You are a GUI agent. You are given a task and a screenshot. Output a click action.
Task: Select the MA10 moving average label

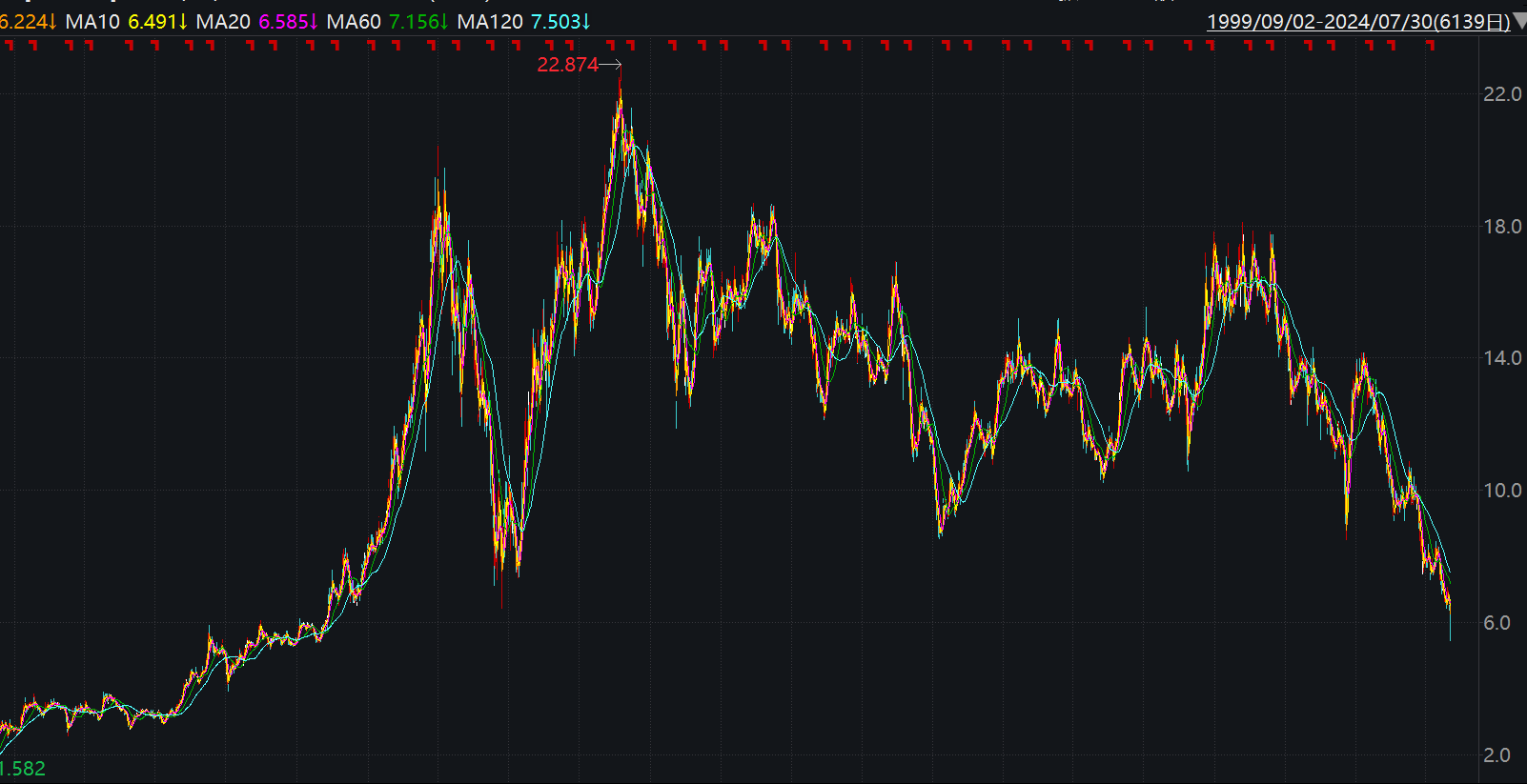(x=92, y=21)
